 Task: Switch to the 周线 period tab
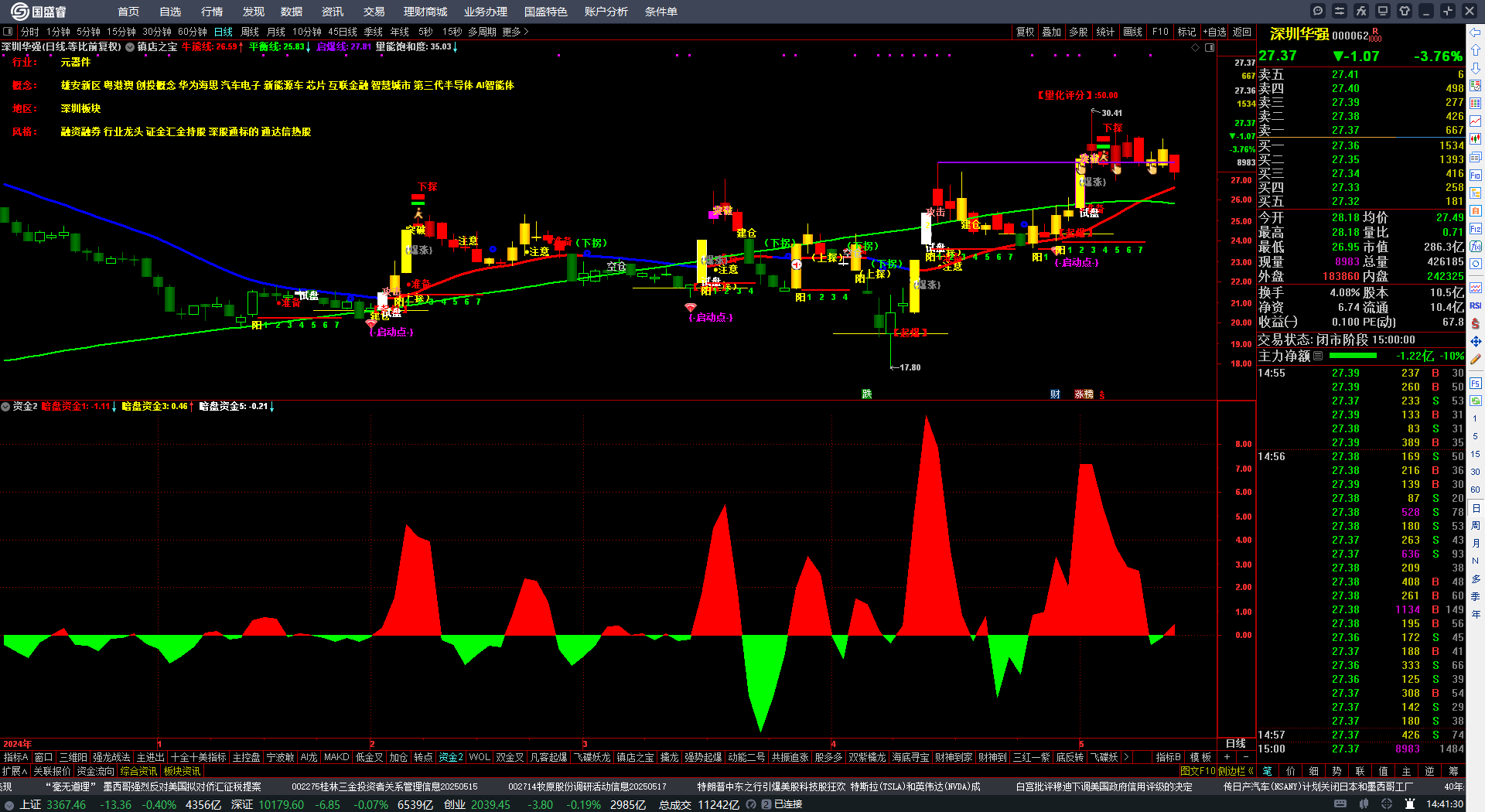[250, 32]
